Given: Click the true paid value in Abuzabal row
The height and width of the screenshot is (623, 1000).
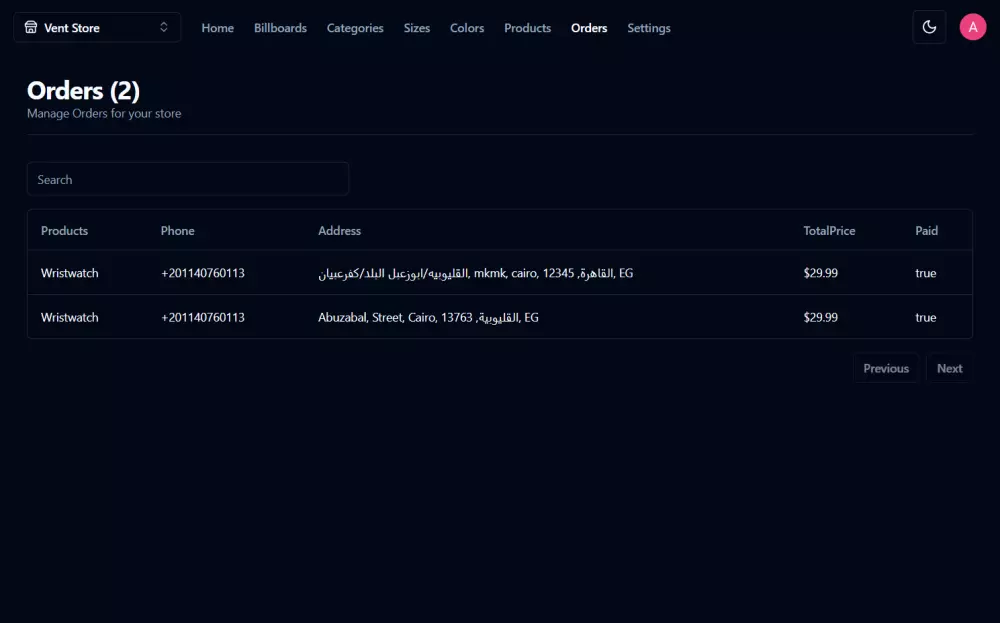Looking at the screenshot, I should click(x=925, y=318).
